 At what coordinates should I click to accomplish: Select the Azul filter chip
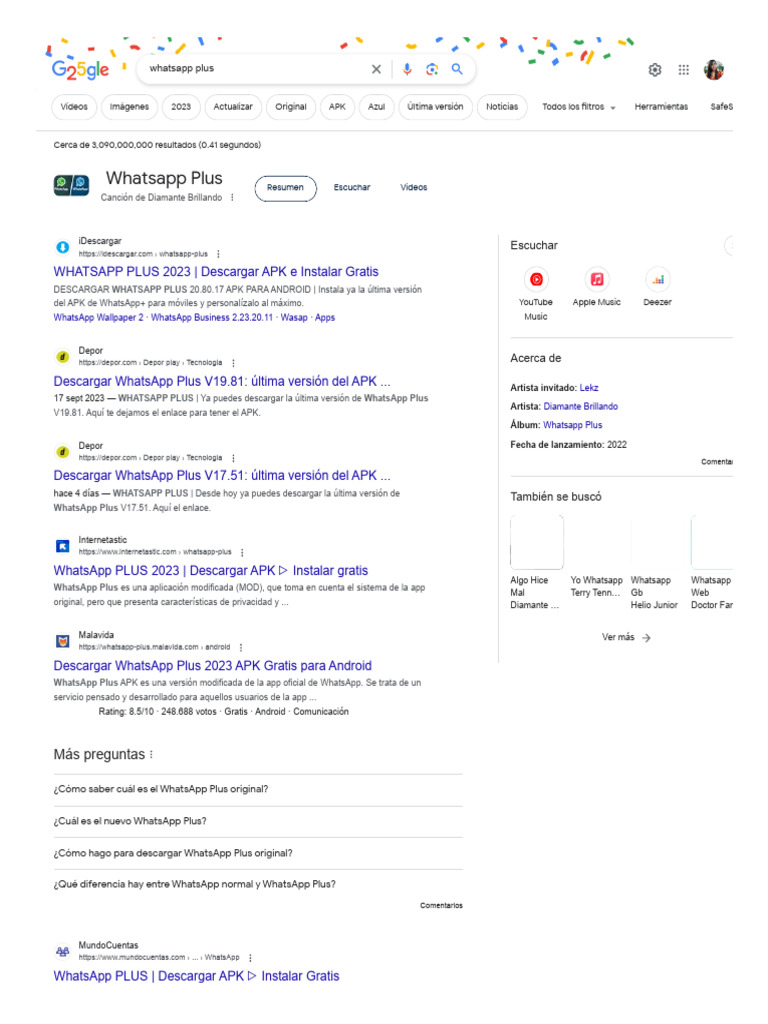(376, 107)
